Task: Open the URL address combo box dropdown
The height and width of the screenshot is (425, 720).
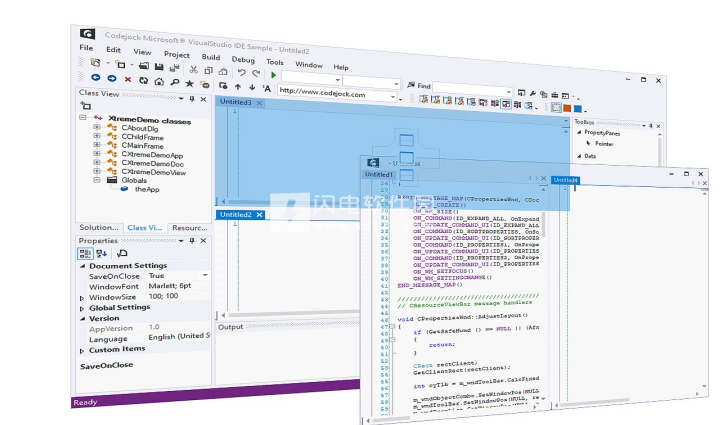Action: coord(393,97)
